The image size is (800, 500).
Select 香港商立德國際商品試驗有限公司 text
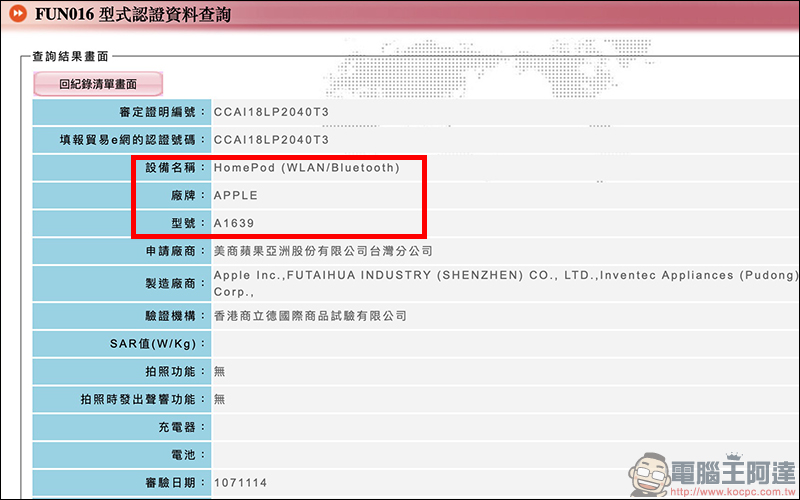(x=310, y=316)
